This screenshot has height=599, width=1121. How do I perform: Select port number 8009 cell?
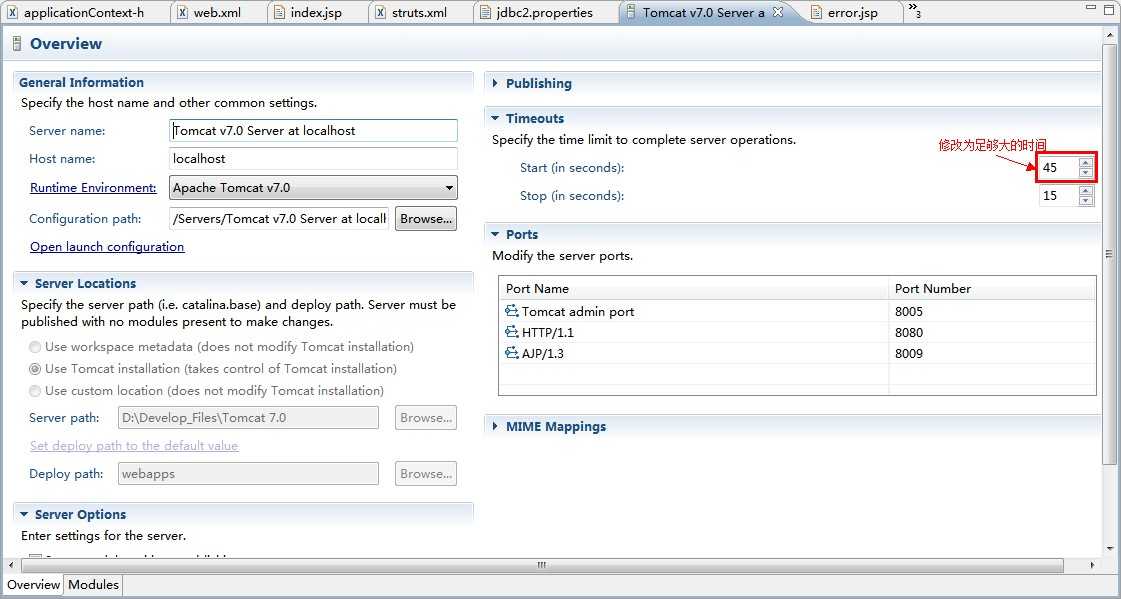point(992,353)
